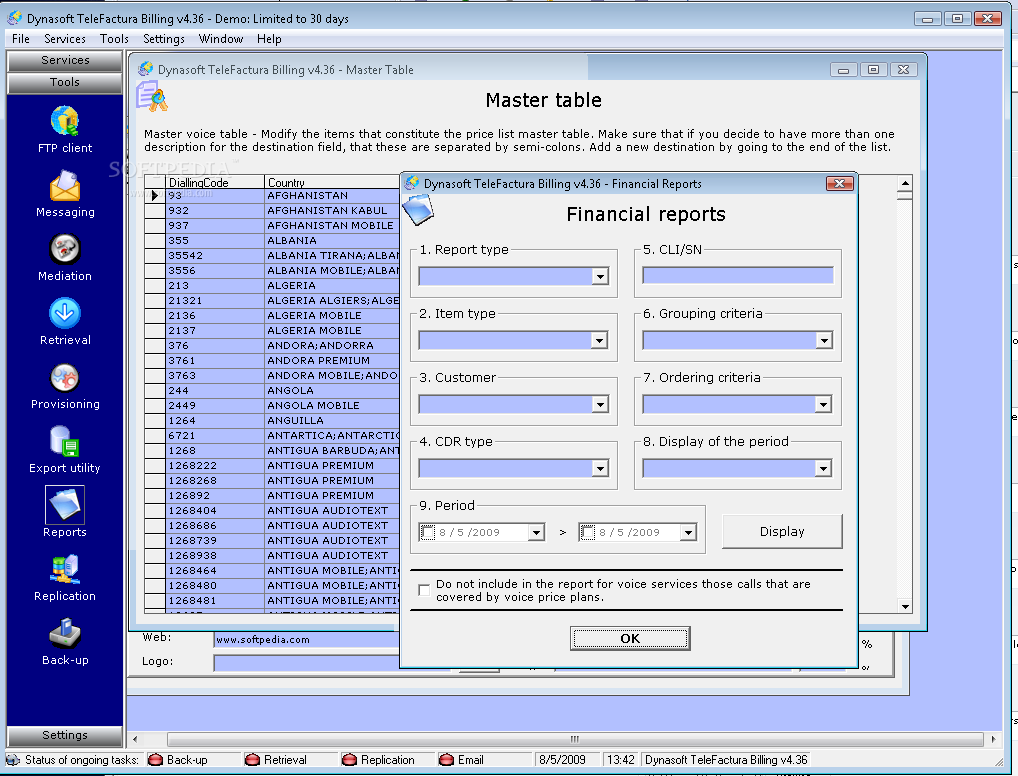Click the Master table scroll down arrow
The width and height of the screenshot is (1018, 776).
pyautogui.click(x=905, y=607)
